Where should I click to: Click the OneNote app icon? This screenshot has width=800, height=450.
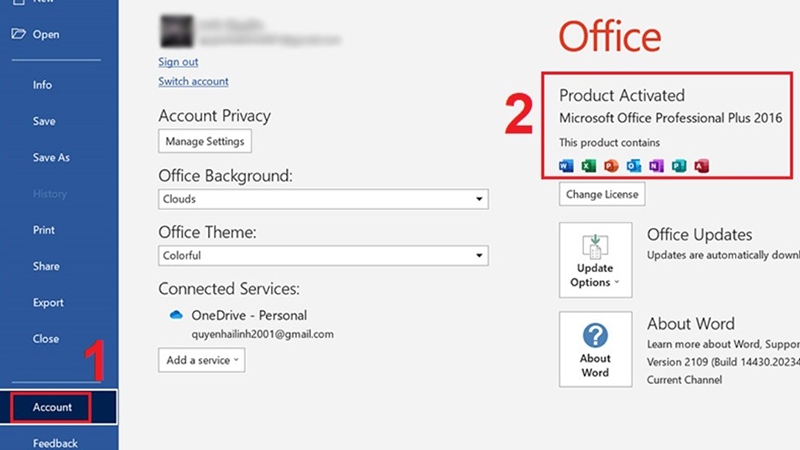pyautogui.click(x=656, y=166)
